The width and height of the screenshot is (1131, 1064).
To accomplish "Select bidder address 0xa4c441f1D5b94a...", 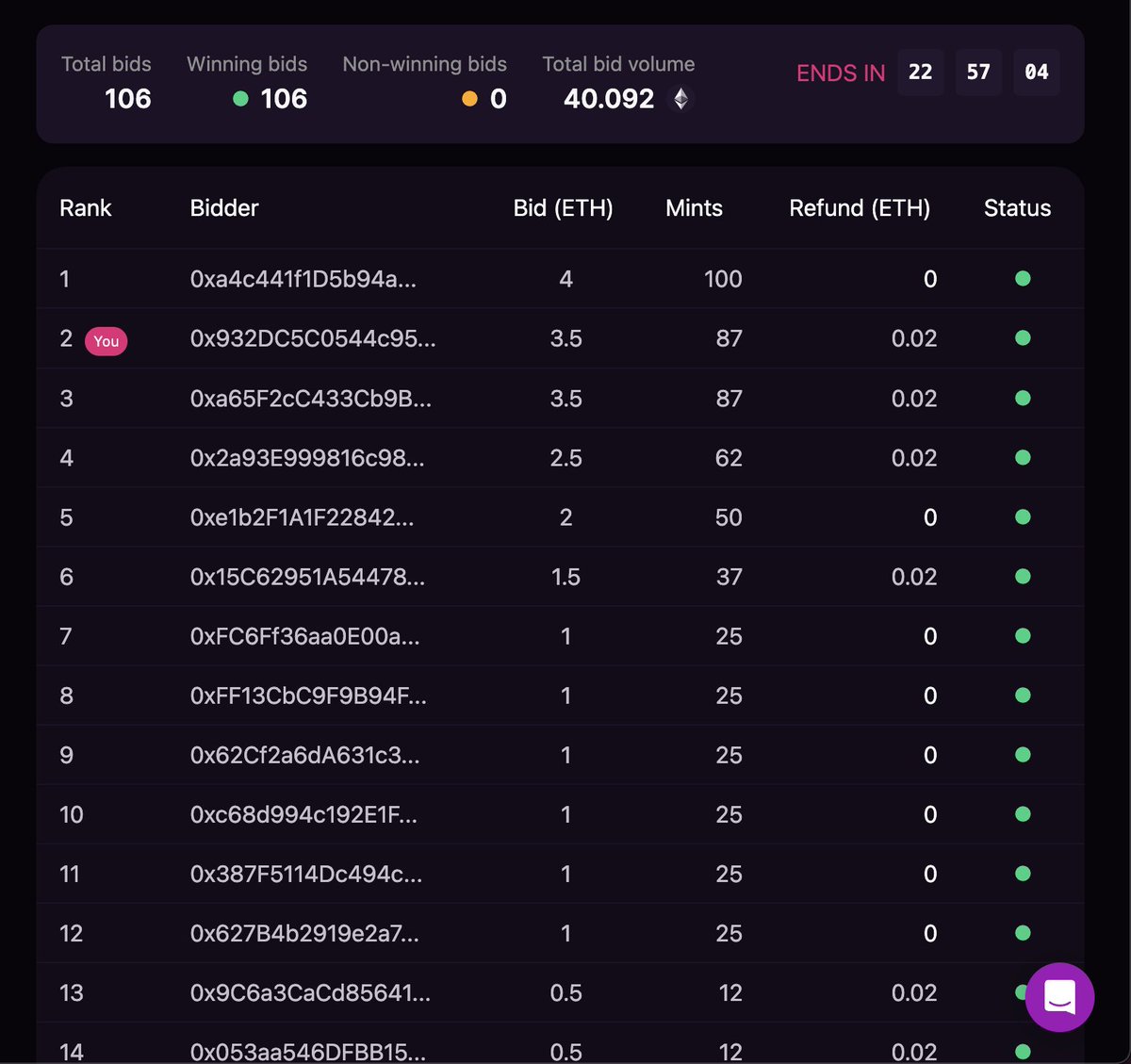I will (303, 279).
